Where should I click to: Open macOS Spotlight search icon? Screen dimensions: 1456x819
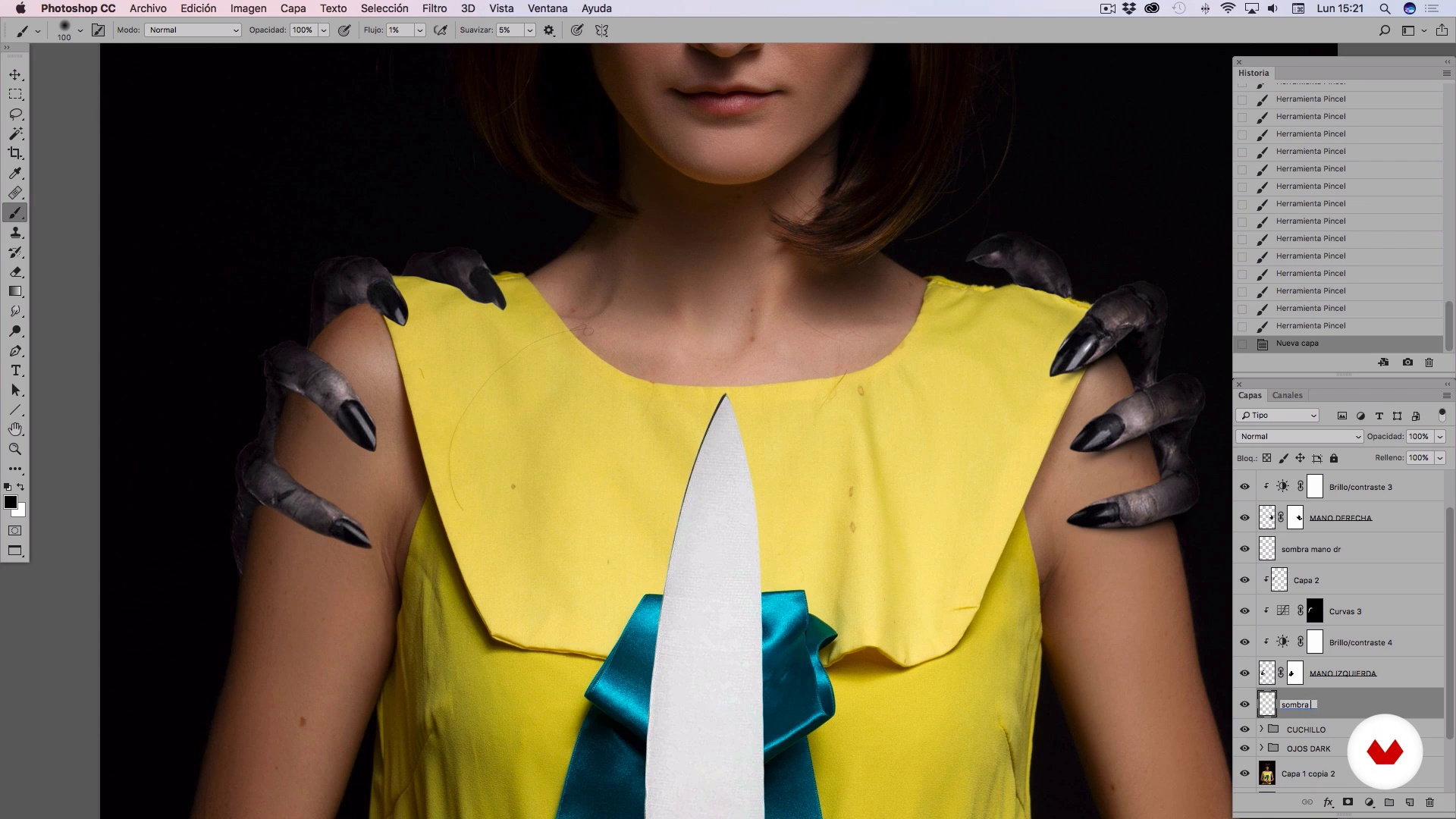pos(1385,8)
